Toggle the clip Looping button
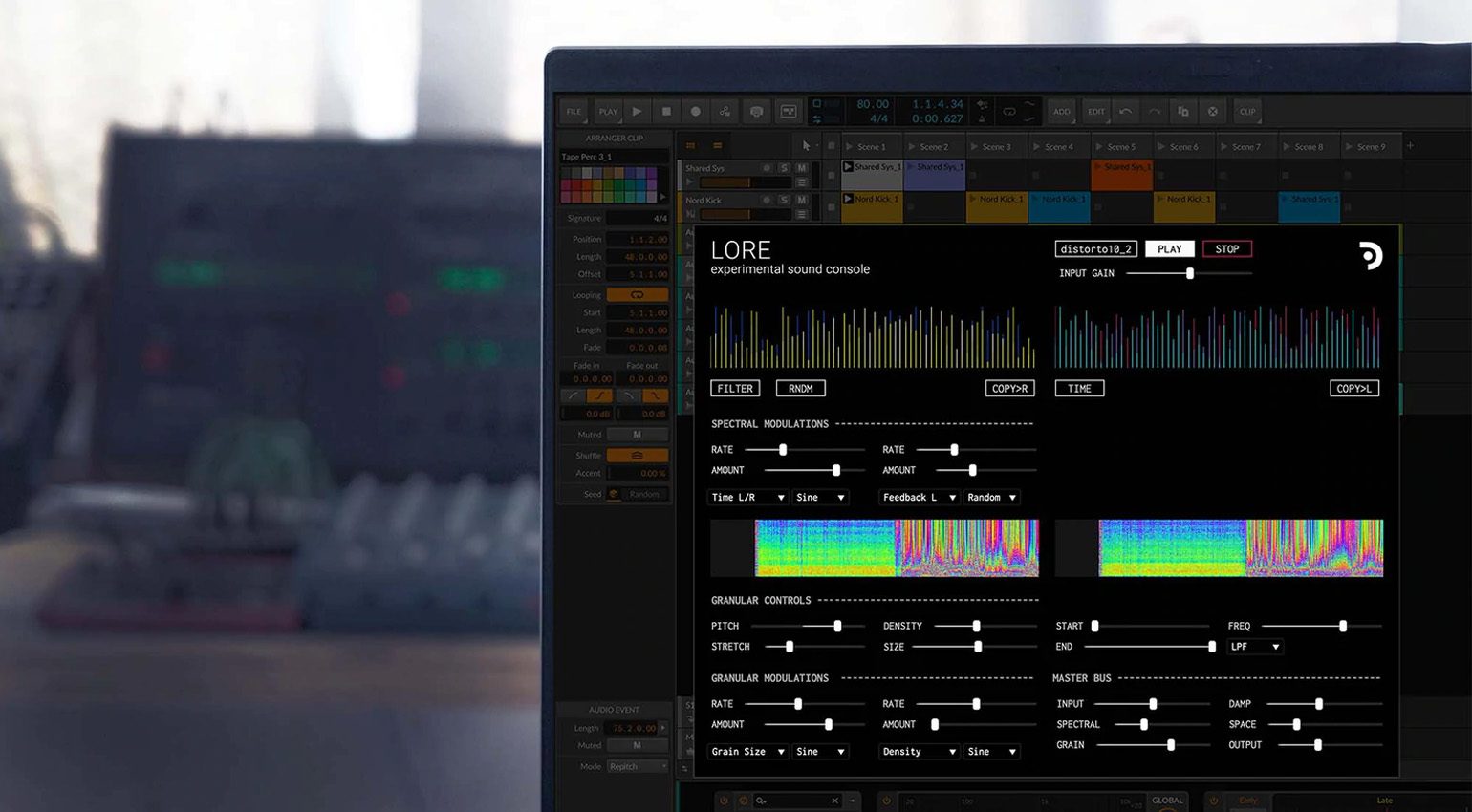Viewport: 1472px width, 812px height. 637,295
